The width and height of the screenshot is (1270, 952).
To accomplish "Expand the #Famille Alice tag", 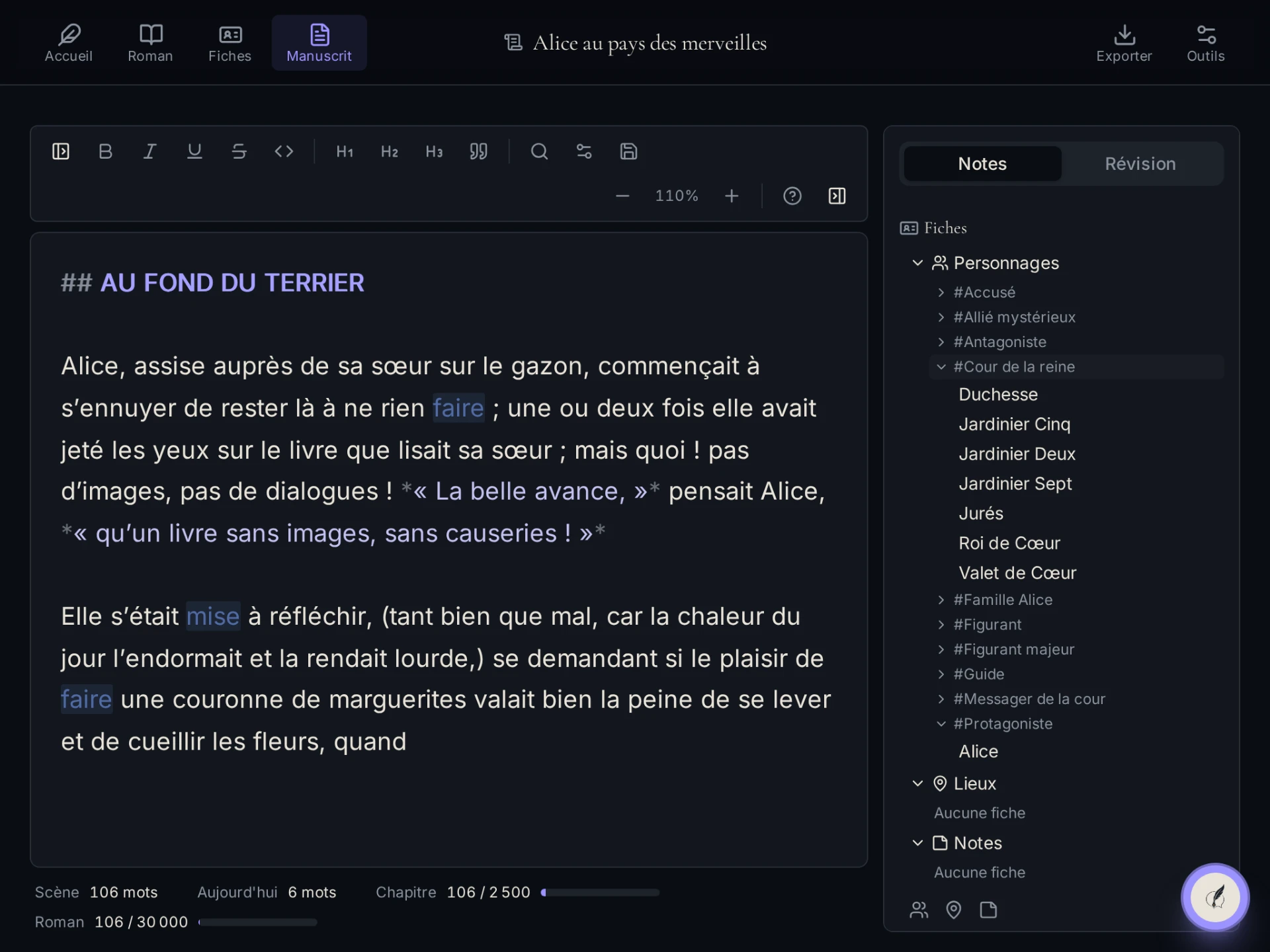I will [941, 600].
